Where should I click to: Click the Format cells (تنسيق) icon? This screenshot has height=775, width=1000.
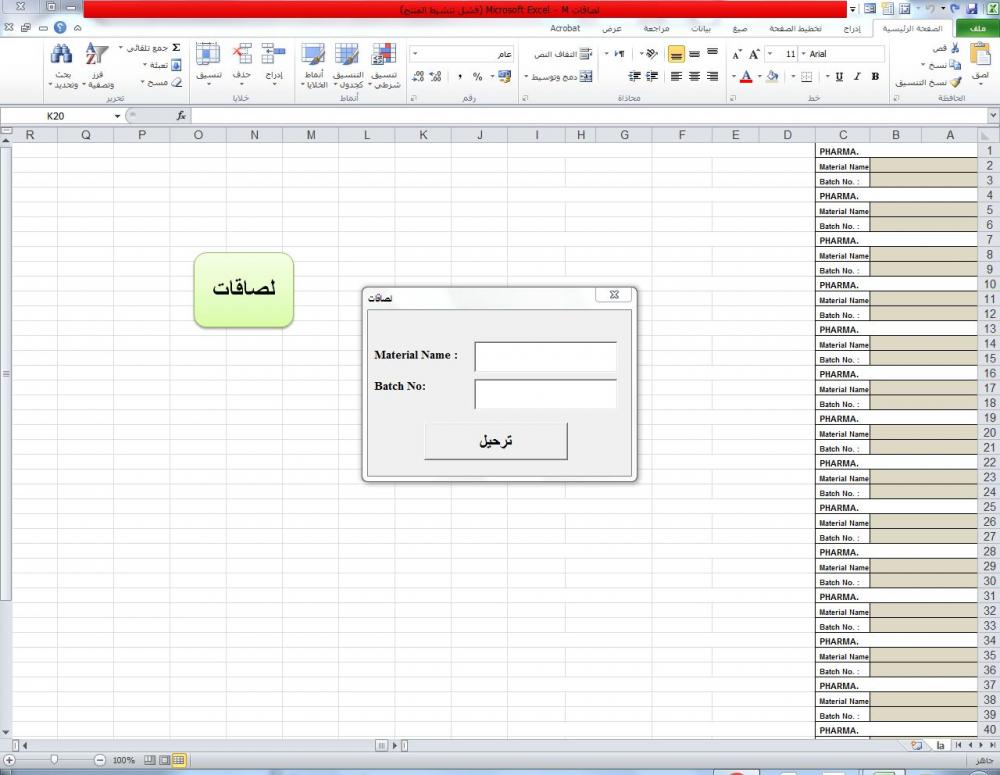click(208, 54)
